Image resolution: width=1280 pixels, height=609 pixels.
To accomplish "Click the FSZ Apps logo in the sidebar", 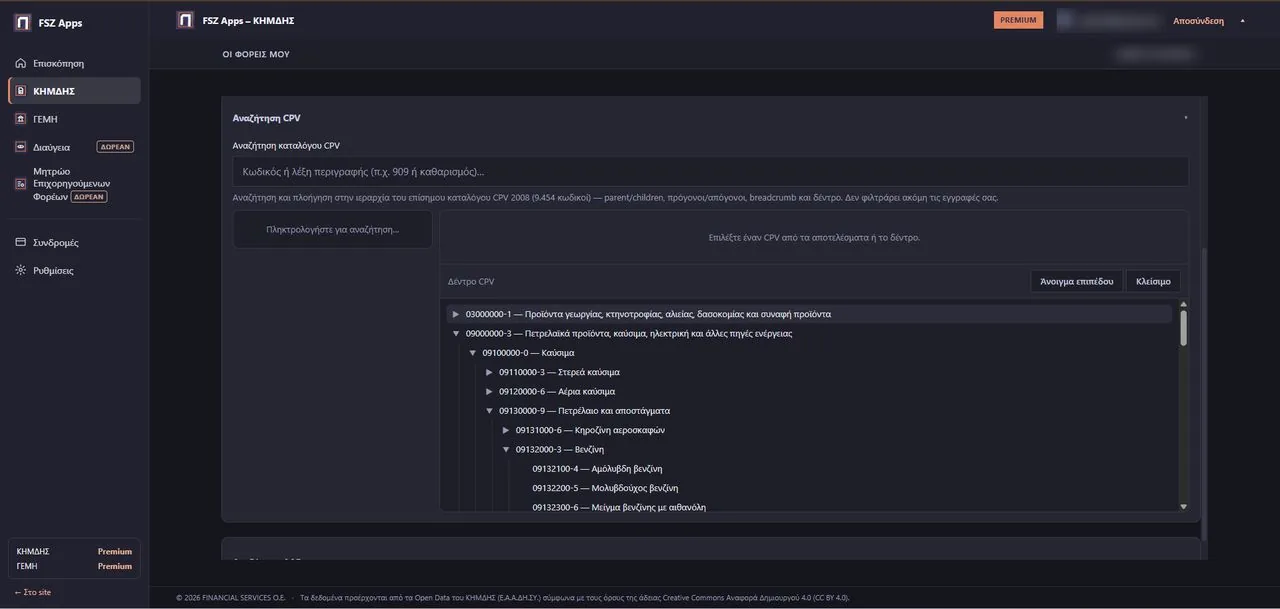I will pyautogui.click(x=21, y=23).
